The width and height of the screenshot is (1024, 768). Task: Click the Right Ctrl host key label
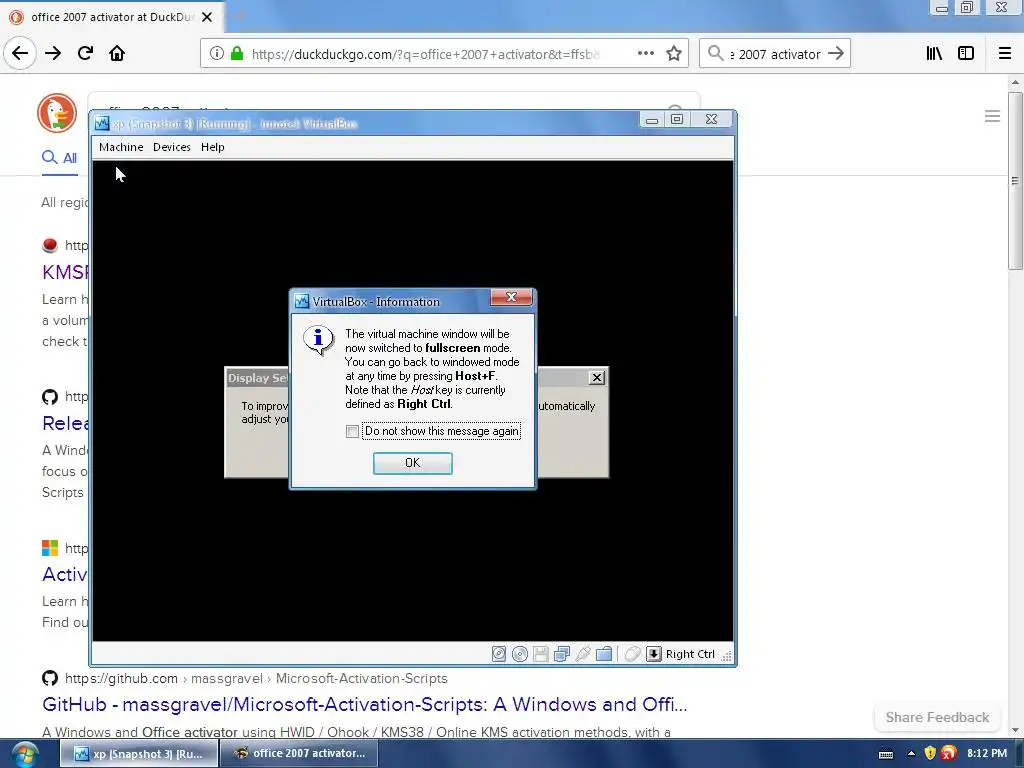(690, 654)
